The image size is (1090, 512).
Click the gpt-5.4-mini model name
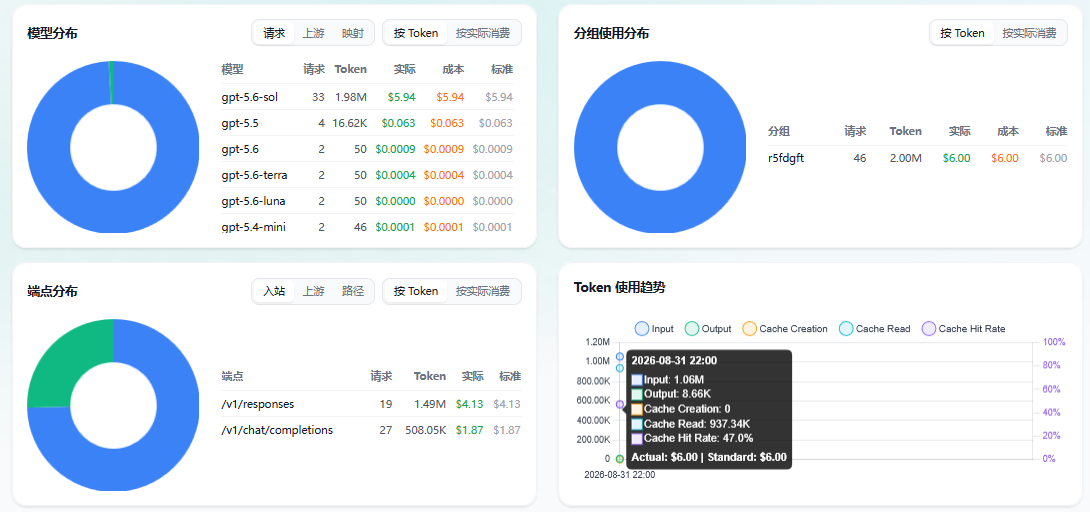(253, 226)
